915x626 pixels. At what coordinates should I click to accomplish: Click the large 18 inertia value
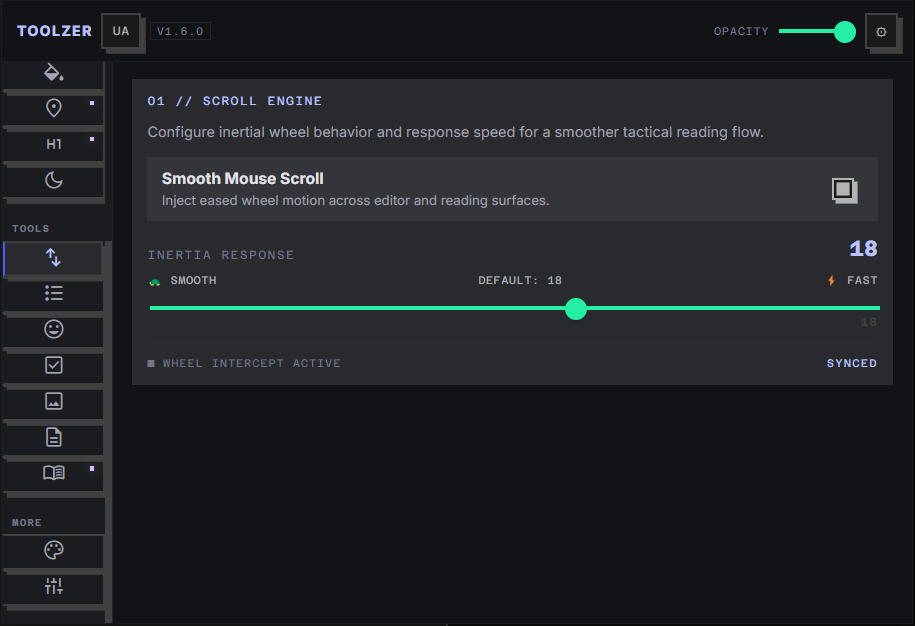click(863, 249)
